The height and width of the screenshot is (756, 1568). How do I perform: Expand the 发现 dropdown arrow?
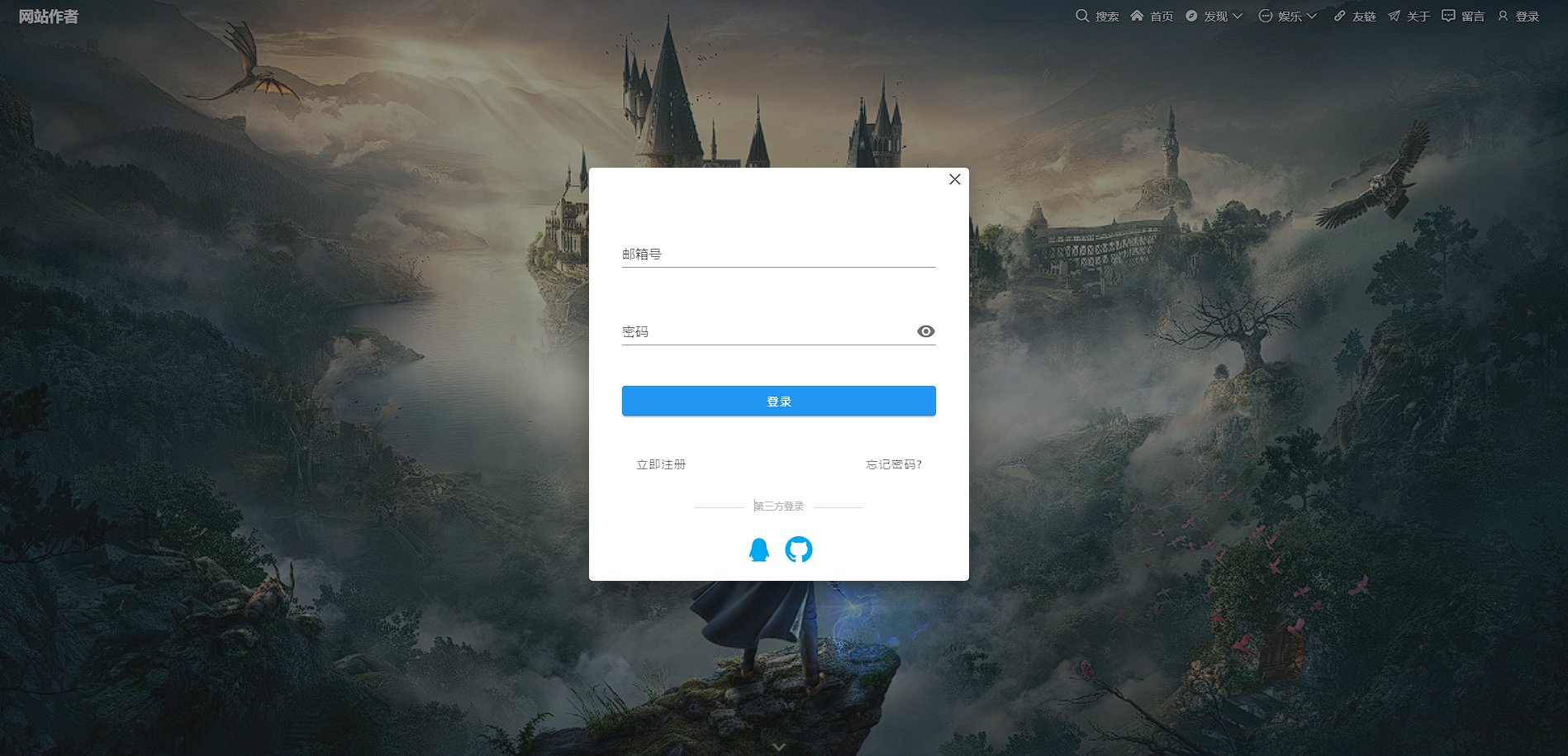coord(1238,16)
